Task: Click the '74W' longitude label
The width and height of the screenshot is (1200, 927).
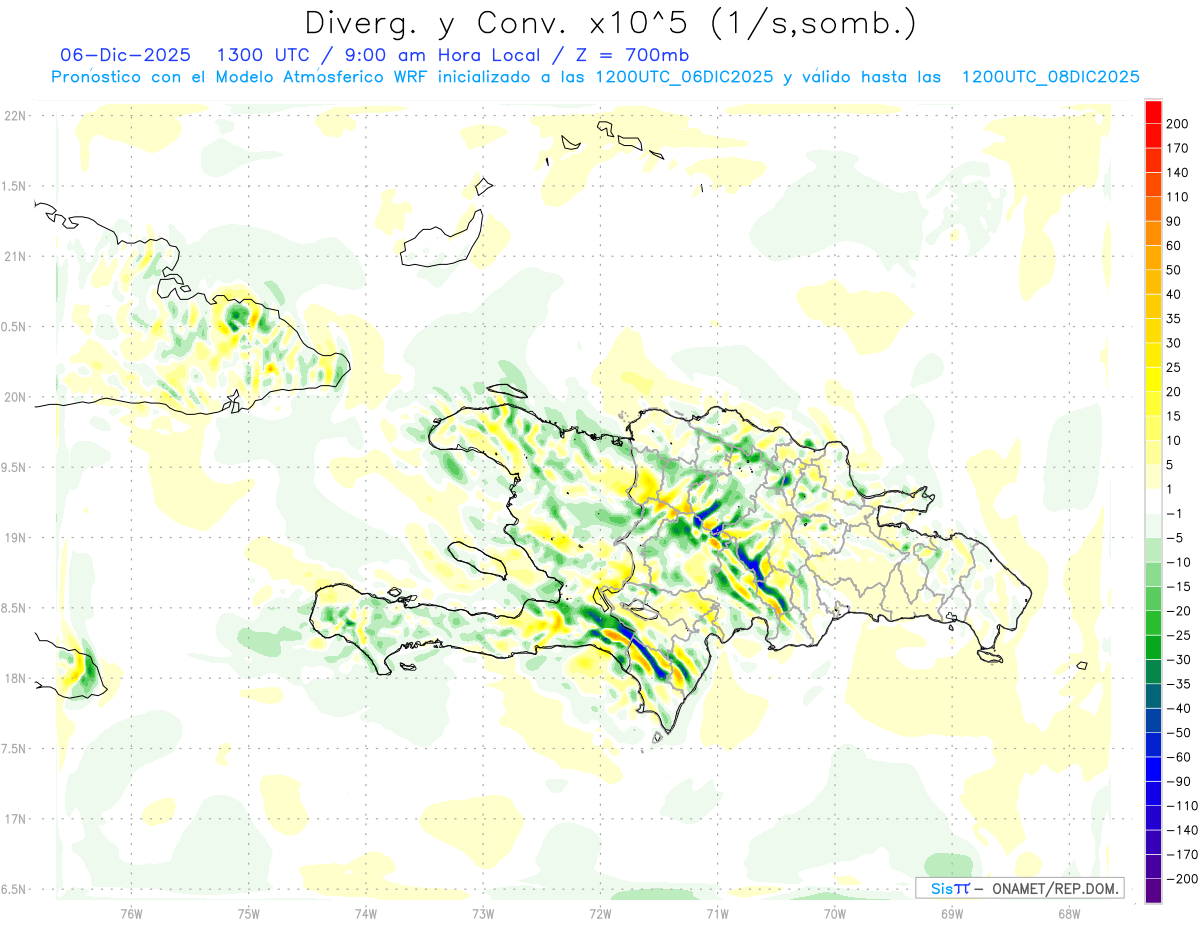Action: pos(366,913)
